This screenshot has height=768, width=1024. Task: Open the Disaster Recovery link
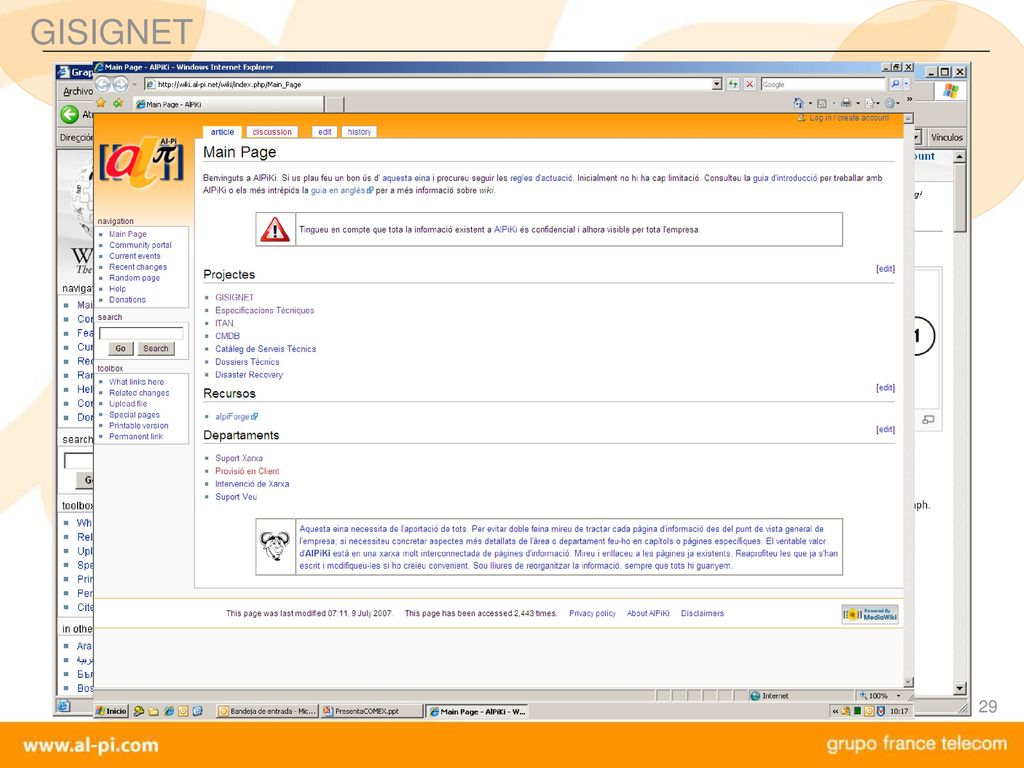pyautogui.click(x=249, y=375)
